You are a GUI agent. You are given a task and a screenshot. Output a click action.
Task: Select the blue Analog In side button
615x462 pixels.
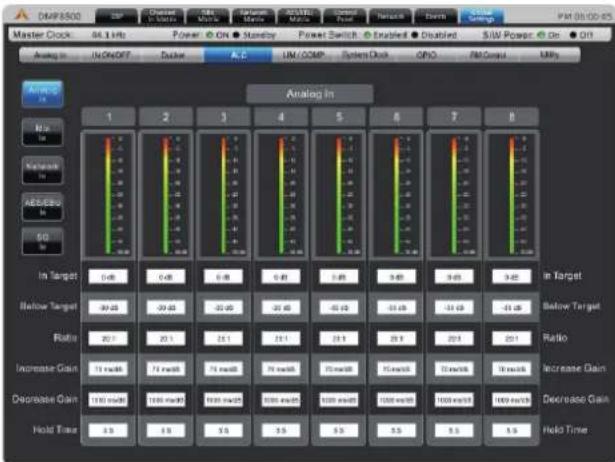pos(43,95)
